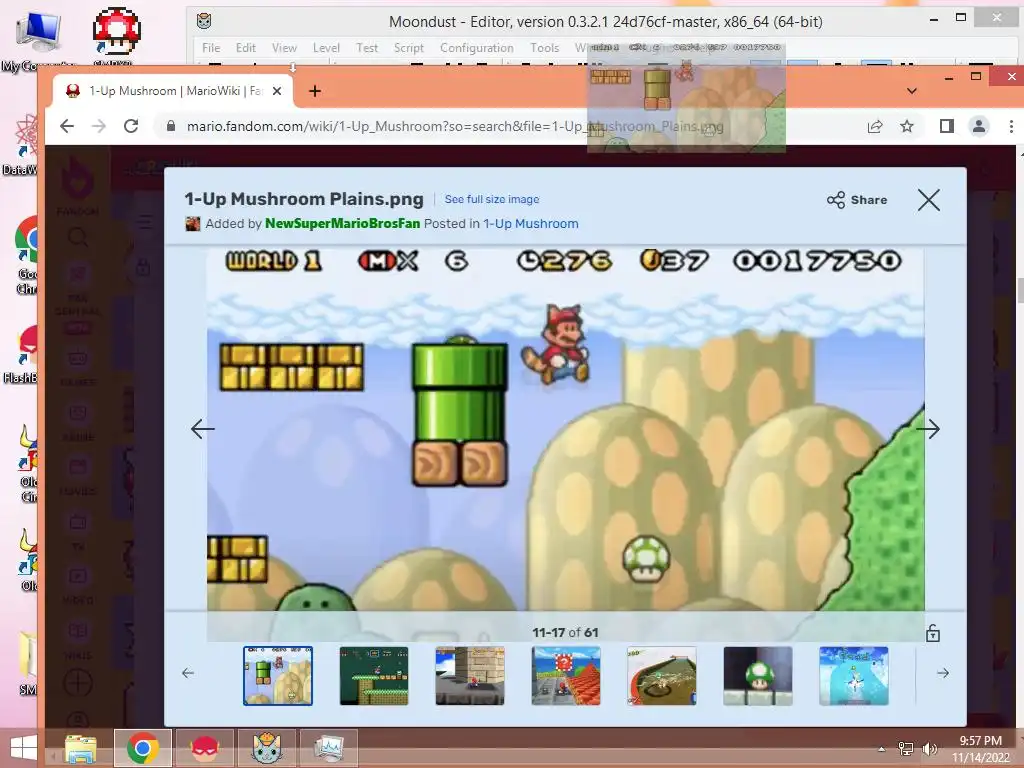1024x768 pixels.
Task: Select the green mushroom closeup thumbnail
Action: [x=758, y=676]
